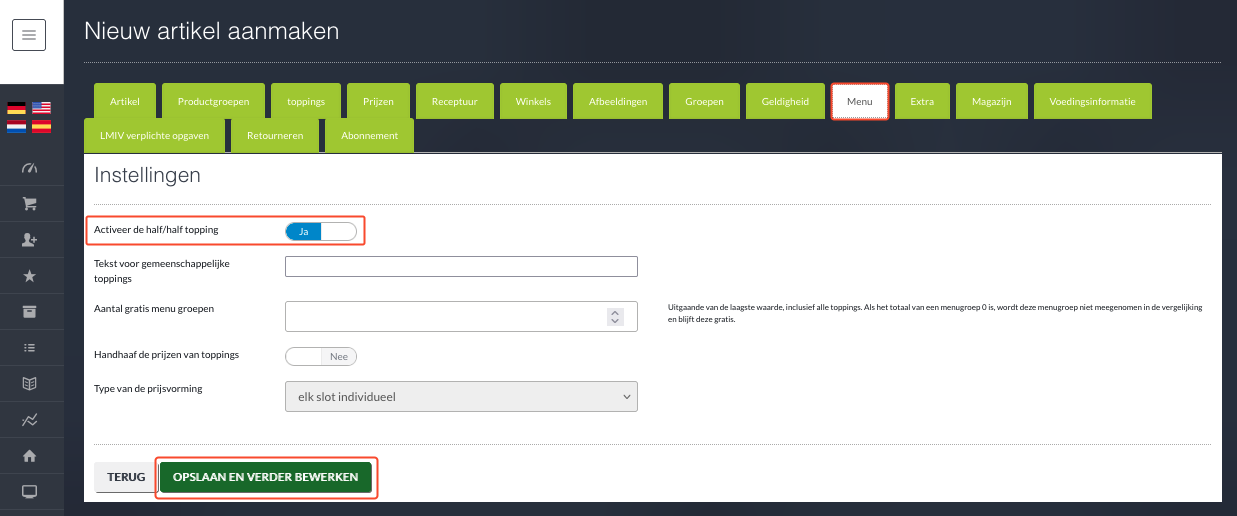Screen dimensions: 1237x516
Task: Switch to the Afbeeldingen tab
Action: (x=618, y=102)
